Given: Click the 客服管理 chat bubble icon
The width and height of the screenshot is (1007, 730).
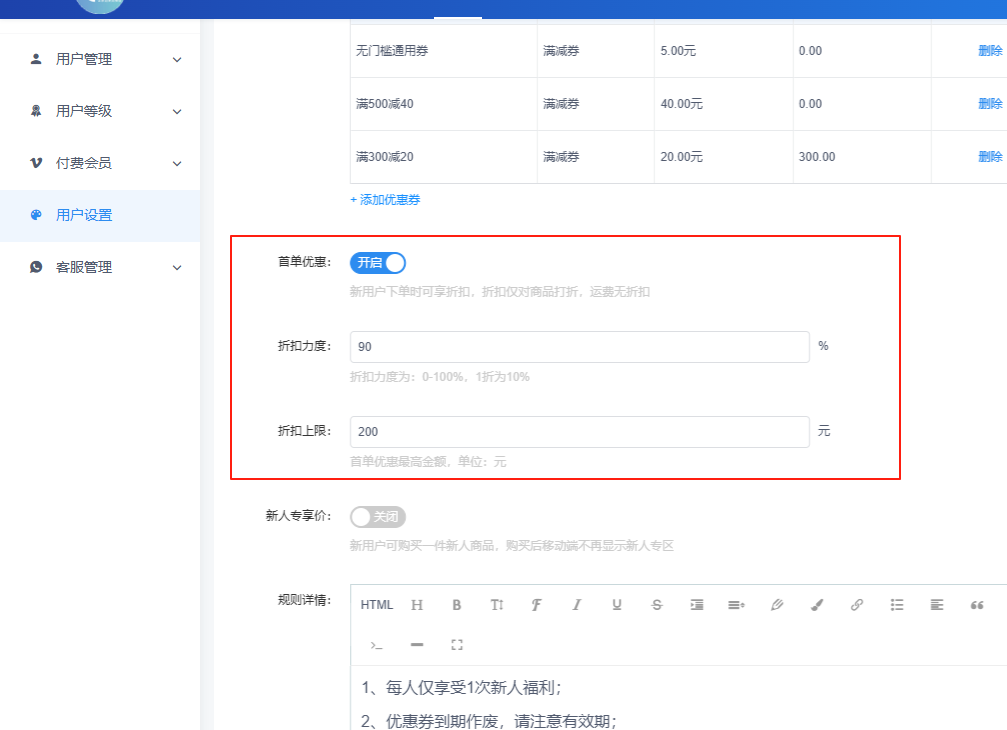Looking at the screenshot, I should [x=36, y=267].
